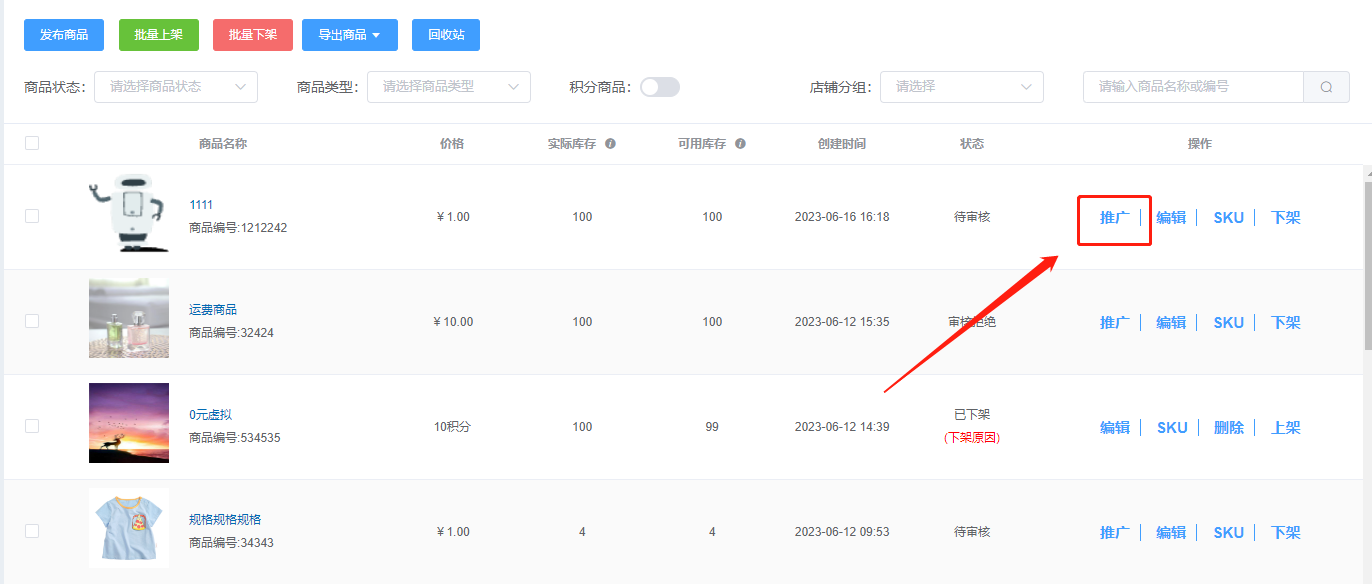Expand the 店铺分组 selector

[962, 87]
